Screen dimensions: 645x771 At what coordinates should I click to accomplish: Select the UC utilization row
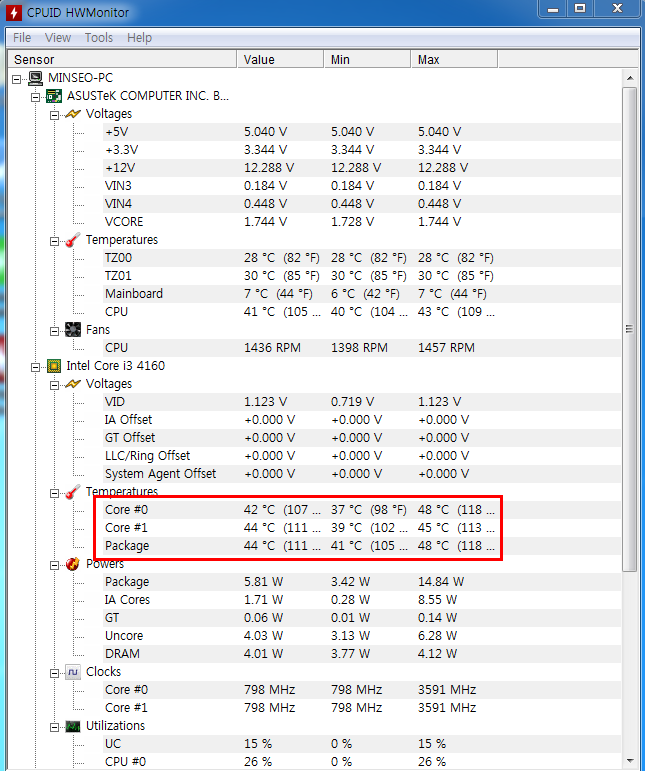362,743
